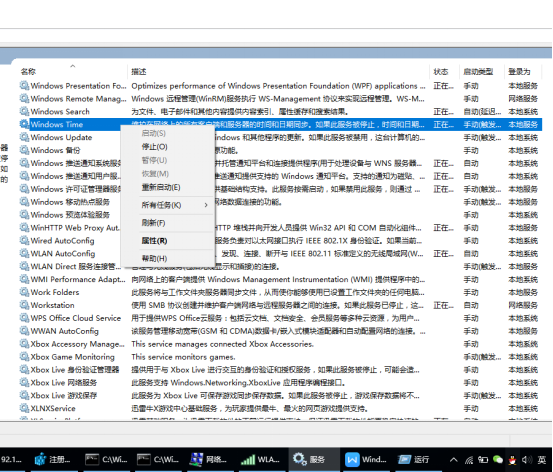Click the English input method indicator
Screen dimensions: 553x472
tap(542, 460)
